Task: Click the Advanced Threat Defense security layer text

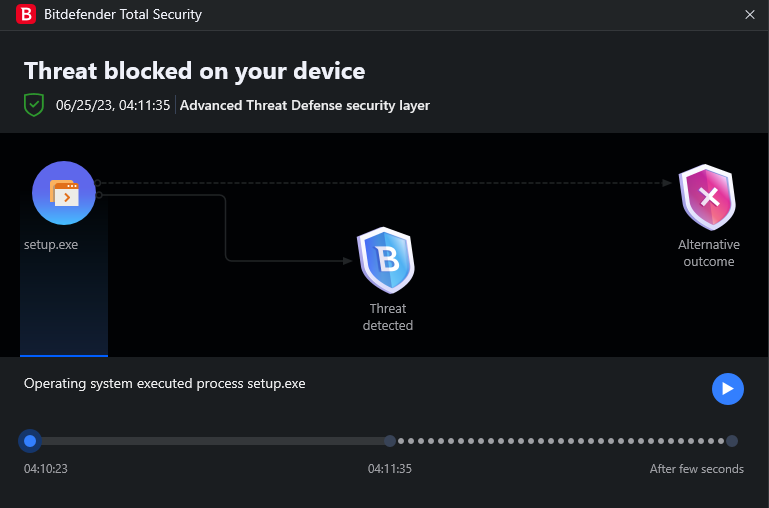Action: coord(305,105)
